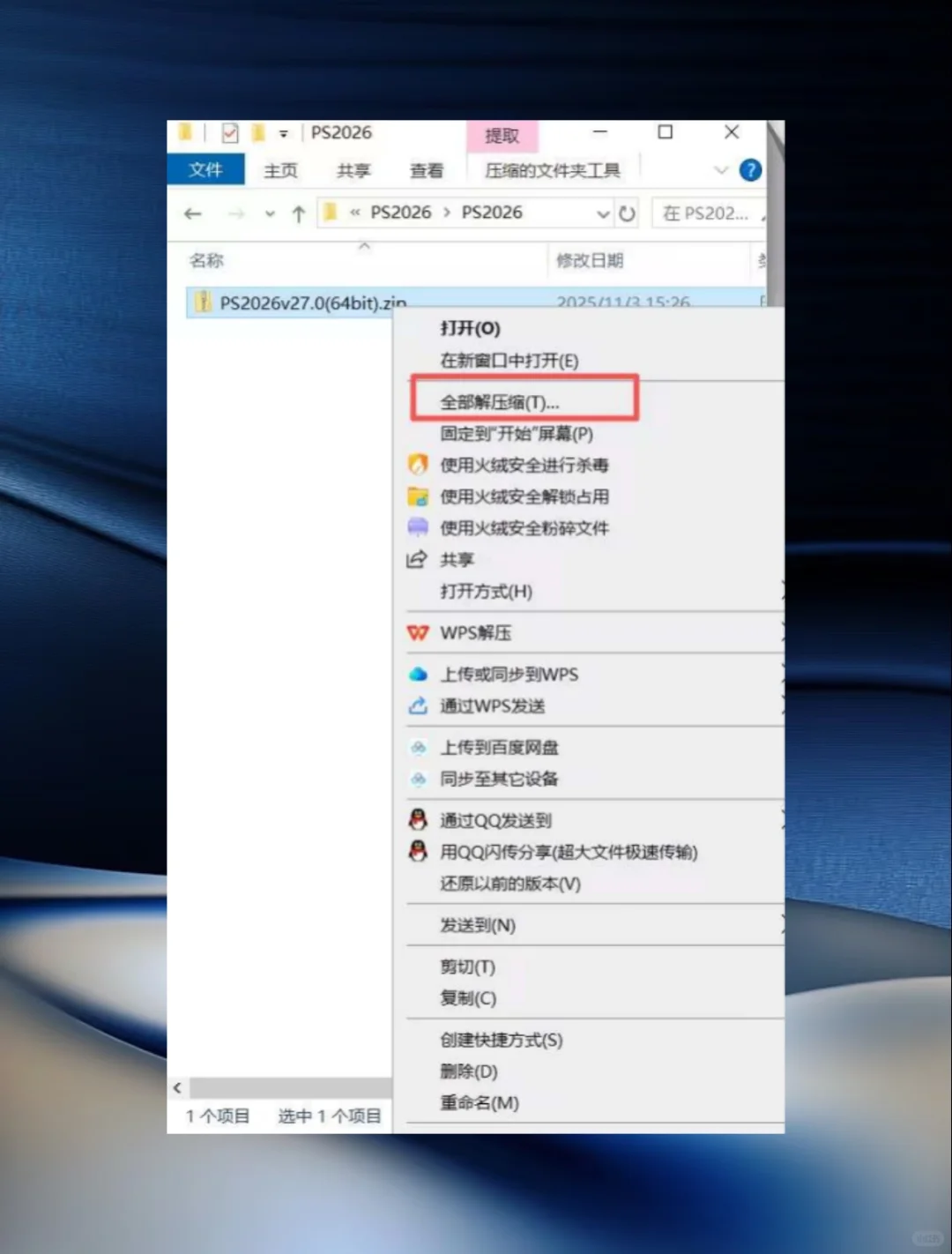952x1254 pixels.
Task: Copy the file using 复制(C)
Action: 466,998
